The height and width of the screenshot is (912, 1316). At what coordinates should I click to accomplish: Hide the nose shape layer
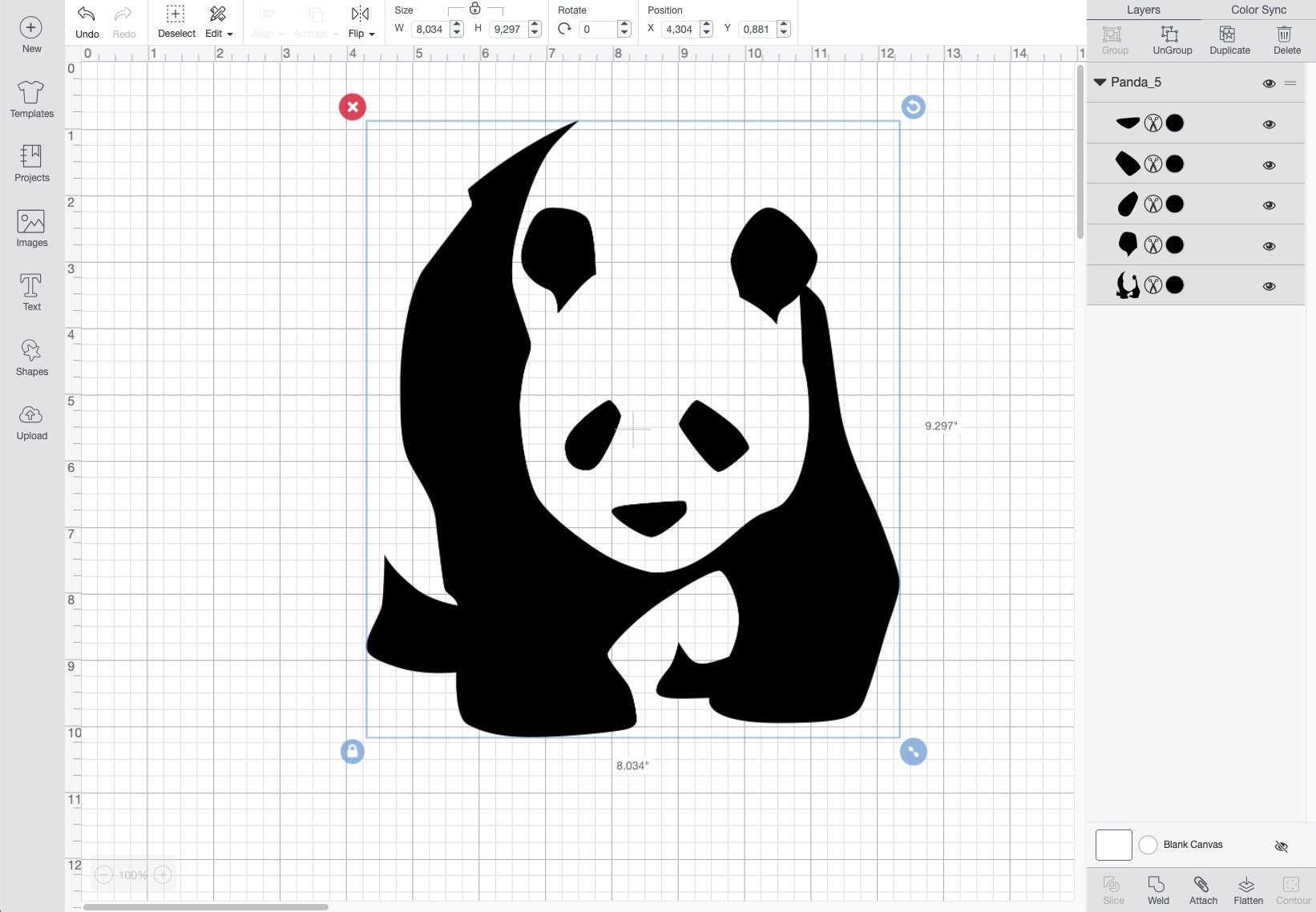click(1269, 124)
